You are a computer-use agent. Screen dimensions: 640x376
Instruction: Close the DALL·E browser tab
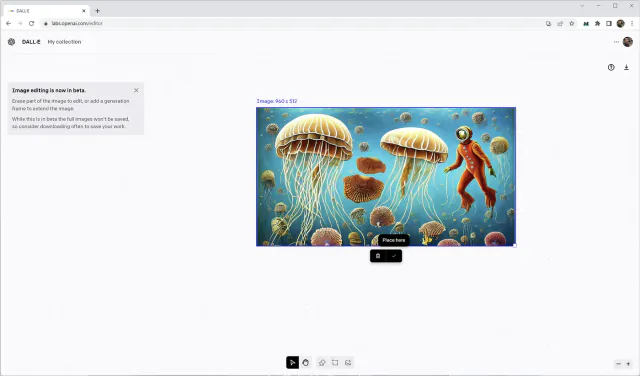[84, 11]
